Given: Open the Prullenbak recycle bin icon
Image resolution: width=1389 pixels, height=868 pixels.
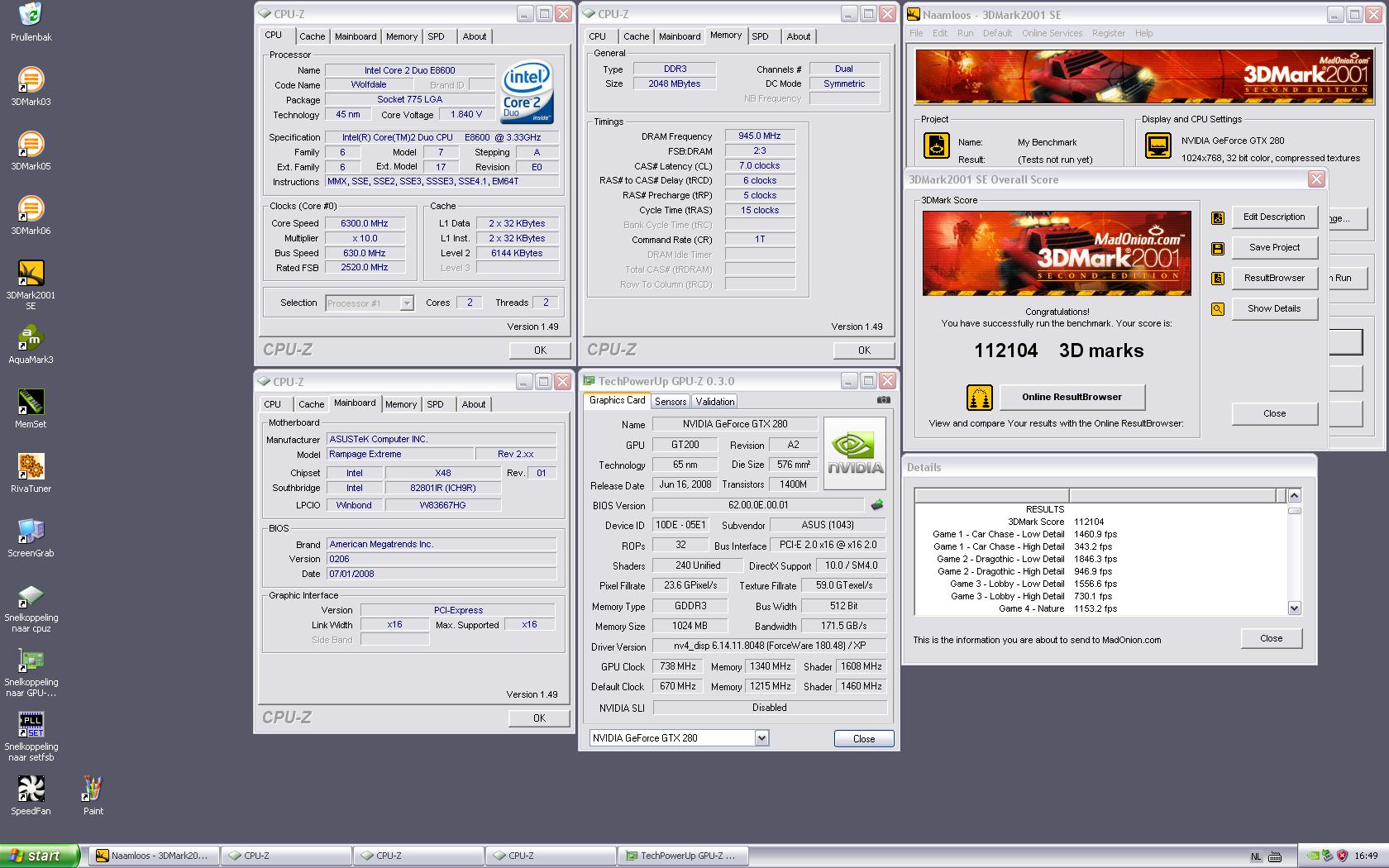Looking at the screenshot, I should 31,14.
